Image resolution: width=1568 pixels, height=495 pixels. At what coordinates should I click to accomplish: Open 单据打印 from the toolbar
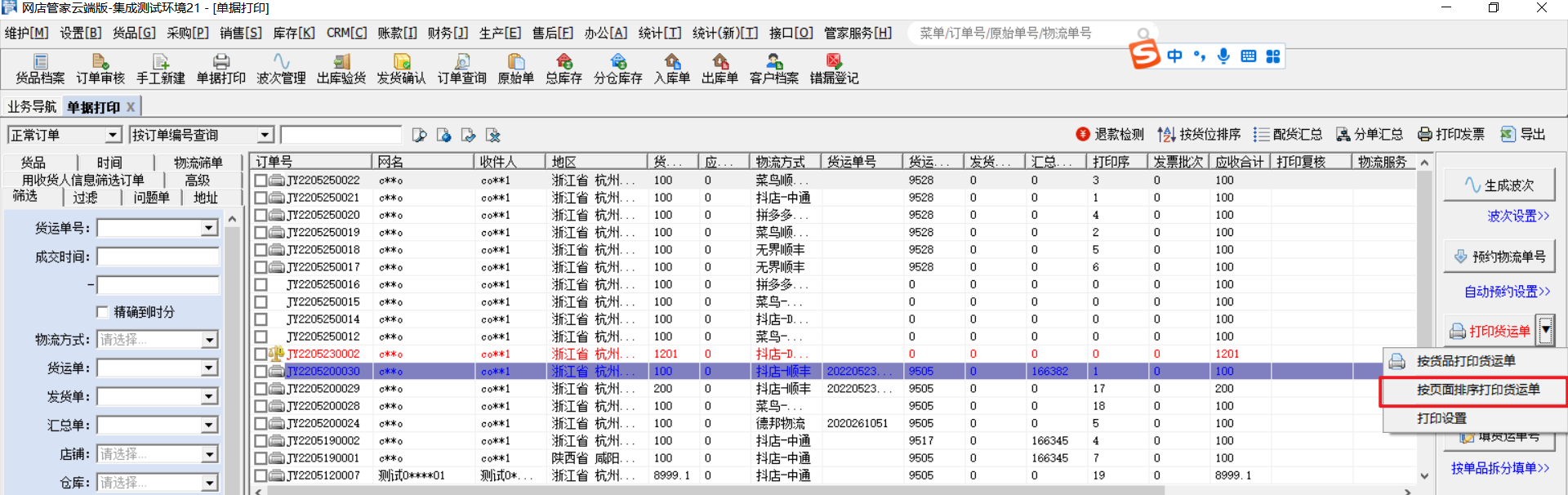click(x=221, y=69)
